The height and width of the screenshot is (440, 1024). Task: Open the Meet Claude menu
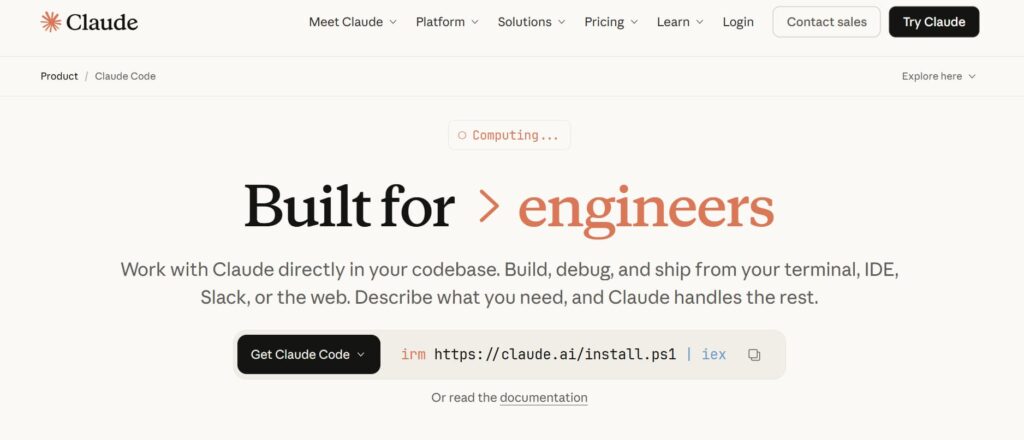tap(352, 22)
